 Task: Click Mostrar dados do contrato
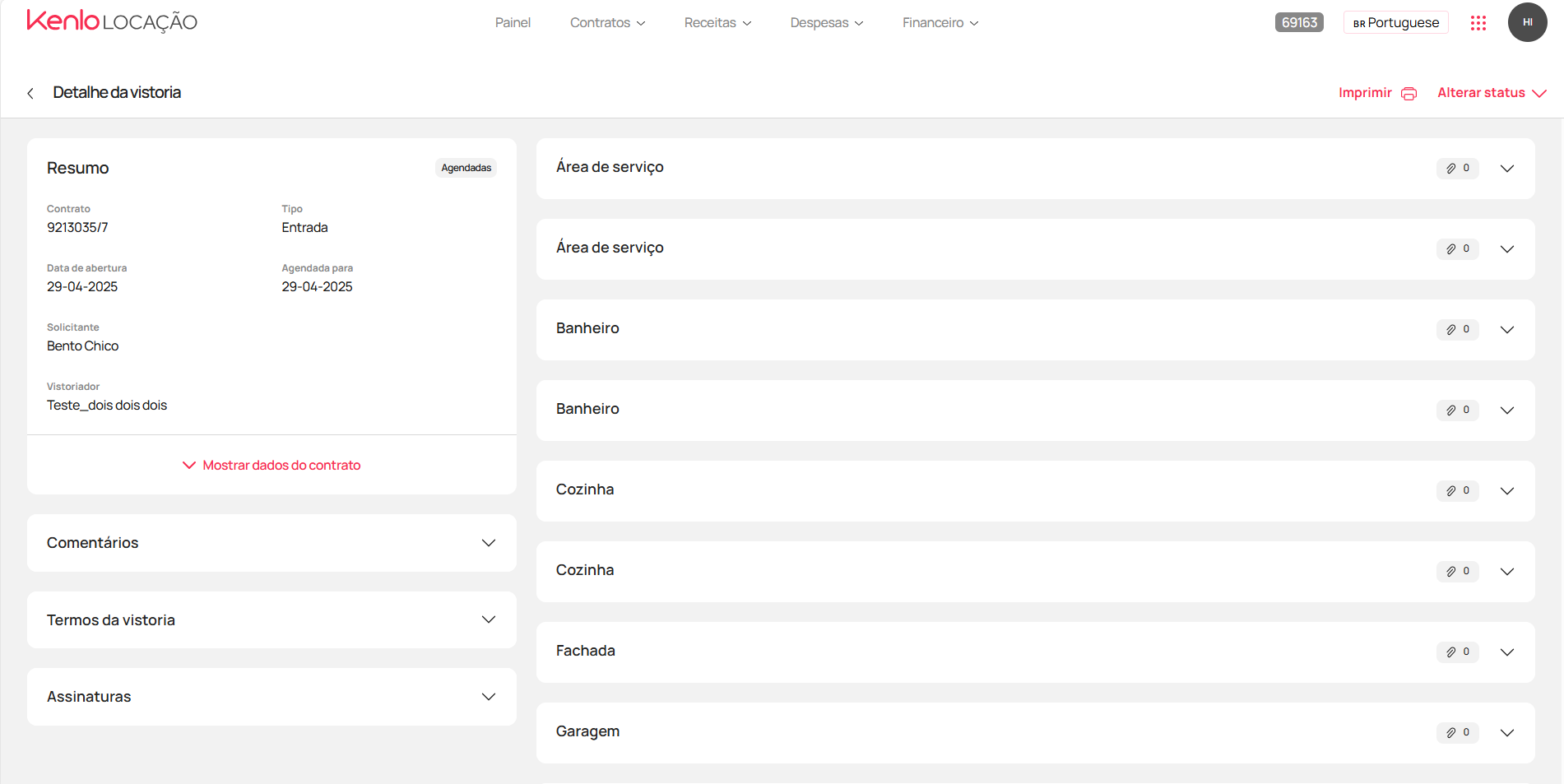271,466
